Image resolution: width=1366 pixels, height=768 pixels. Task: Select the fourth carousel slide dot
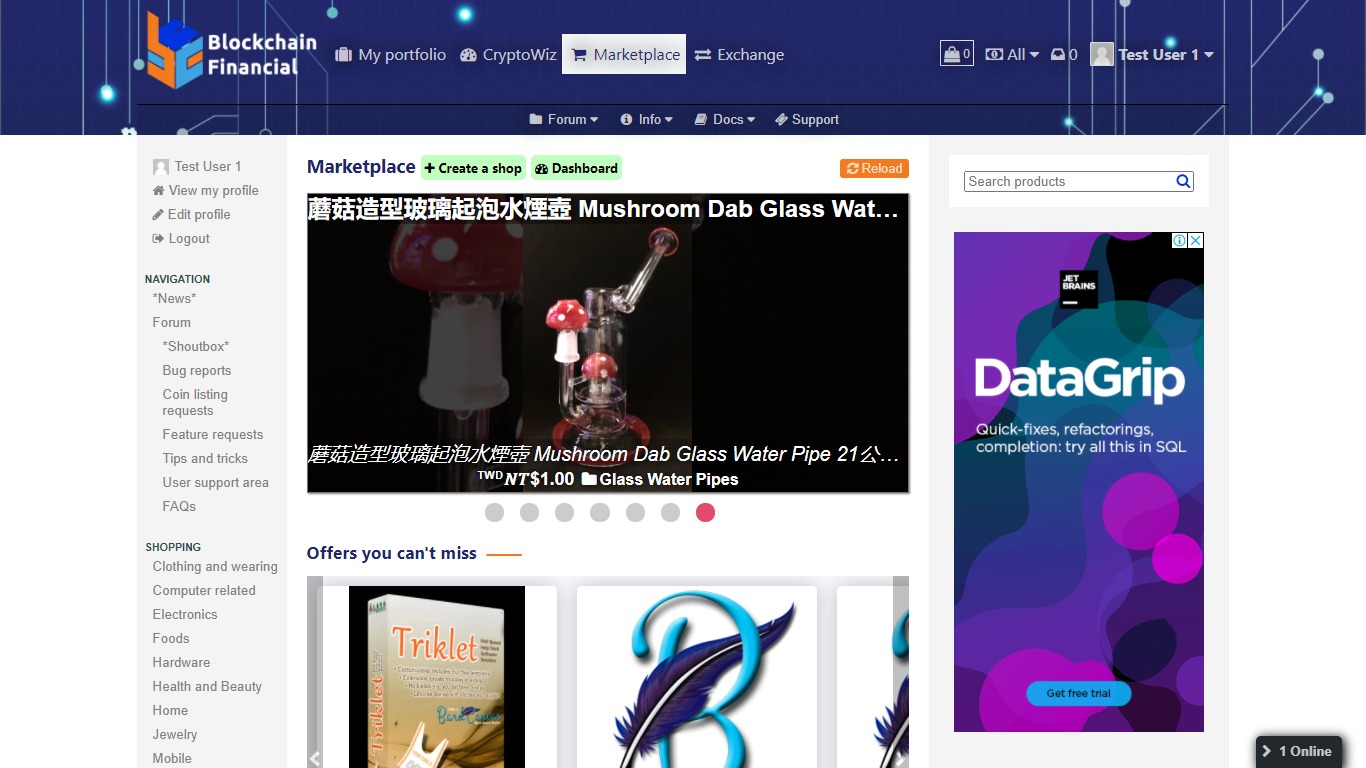click(x=600, y=513)
